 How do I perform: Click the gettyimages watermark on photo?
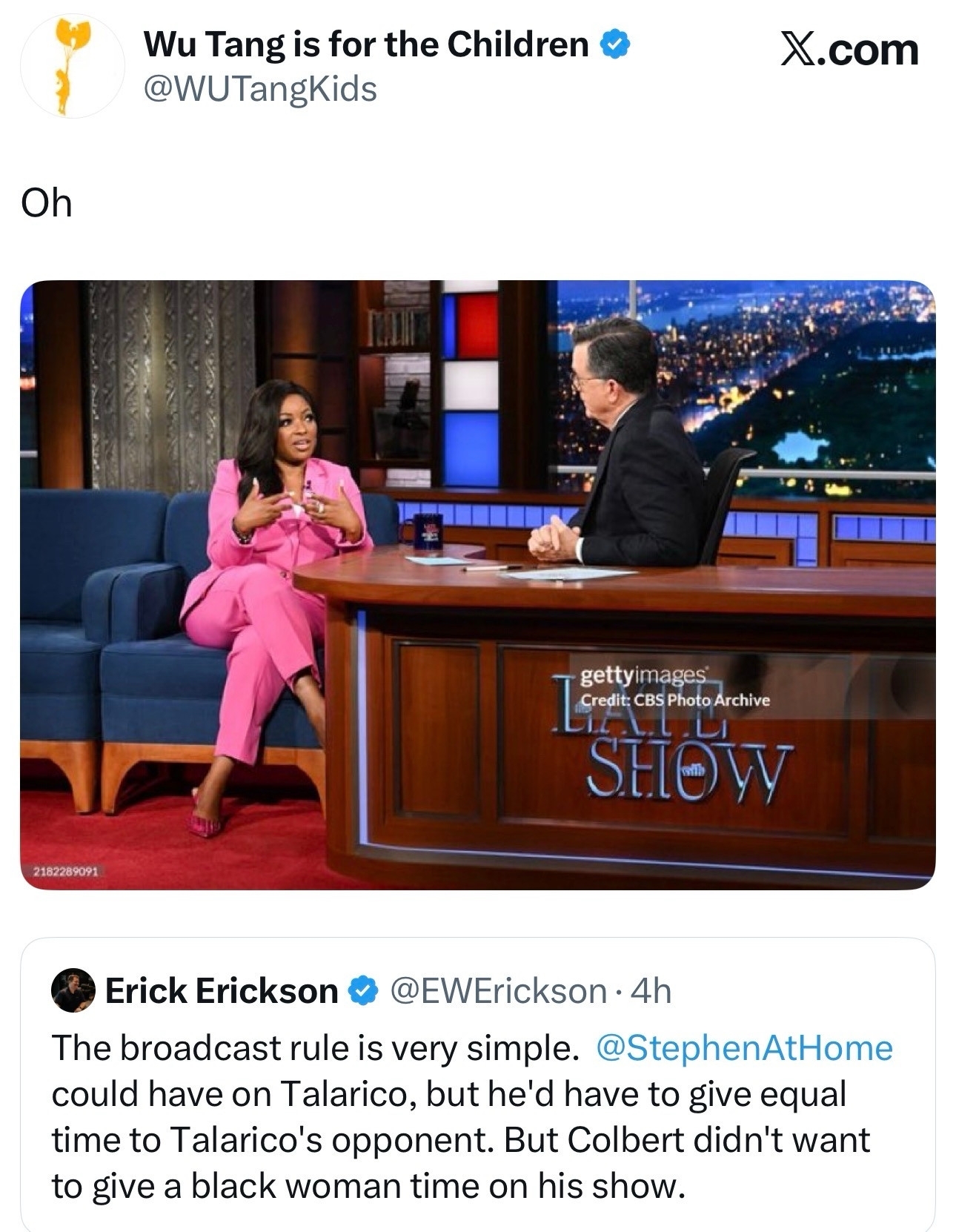coord(643,675)
